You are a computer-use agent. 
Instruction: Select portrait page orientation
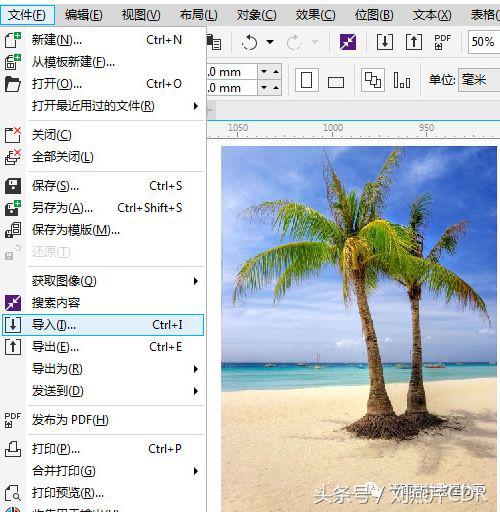click(307, 80)
